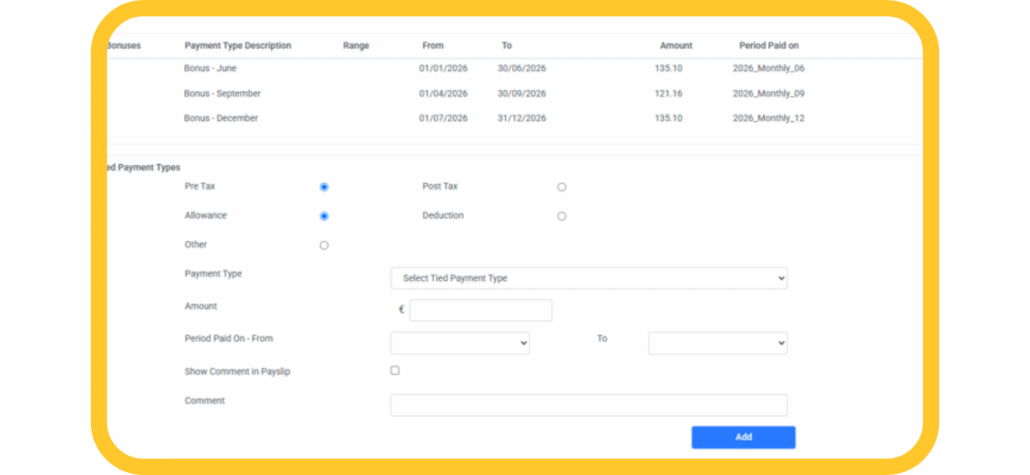Click the 01/07/2026 from date

[443, 118]
